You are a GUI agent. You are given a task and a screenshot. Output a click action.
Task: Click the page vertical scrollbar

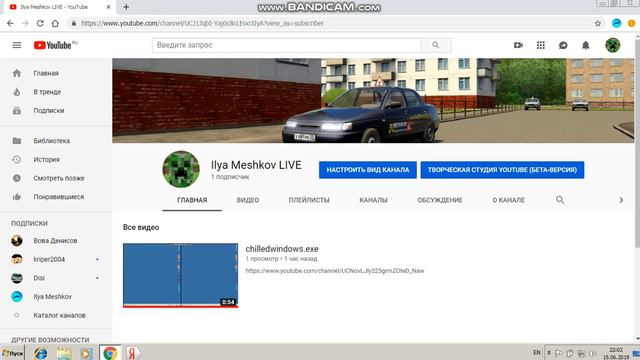pyautogui.click(x=637, y=143)
